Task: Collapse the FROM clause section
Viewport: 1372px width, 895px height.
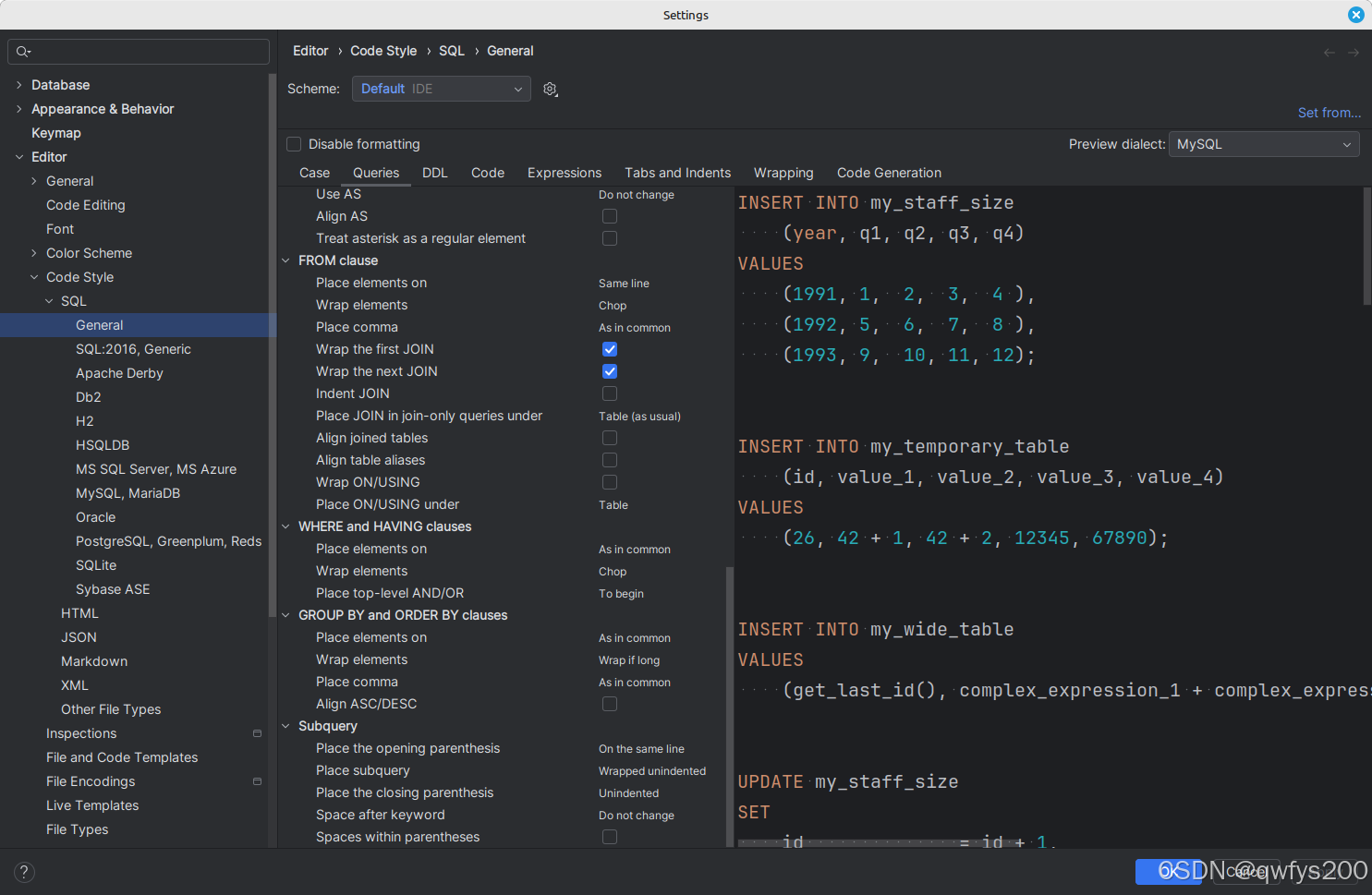Action: pyautogui.click(x=285, y=260)
